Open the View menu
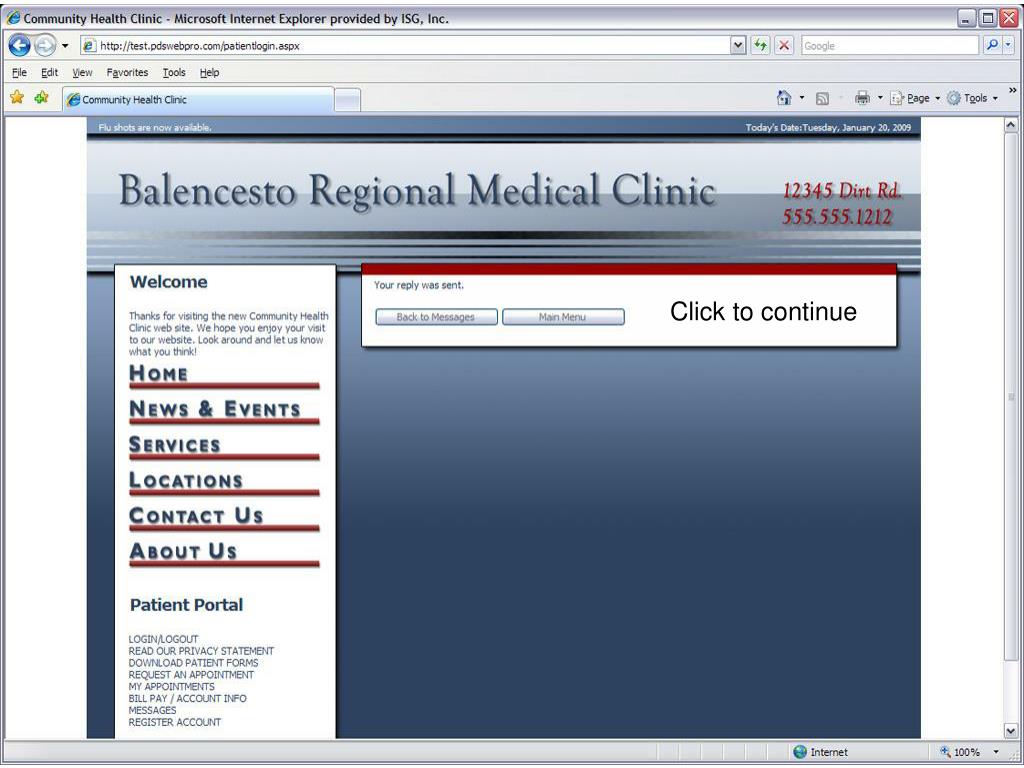 coord(82,72)
